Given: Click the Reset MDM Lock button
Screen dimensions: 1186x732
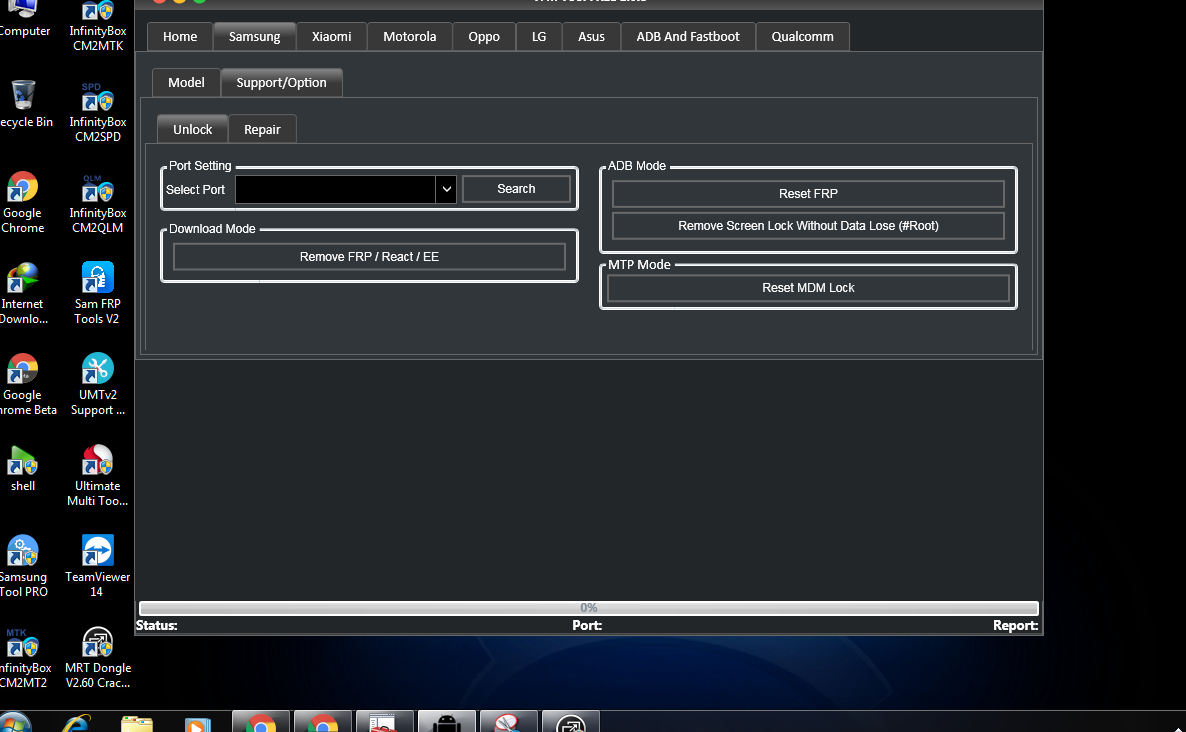Looking at the screenshot, I should pyautogui.click(x=808, y=287).
